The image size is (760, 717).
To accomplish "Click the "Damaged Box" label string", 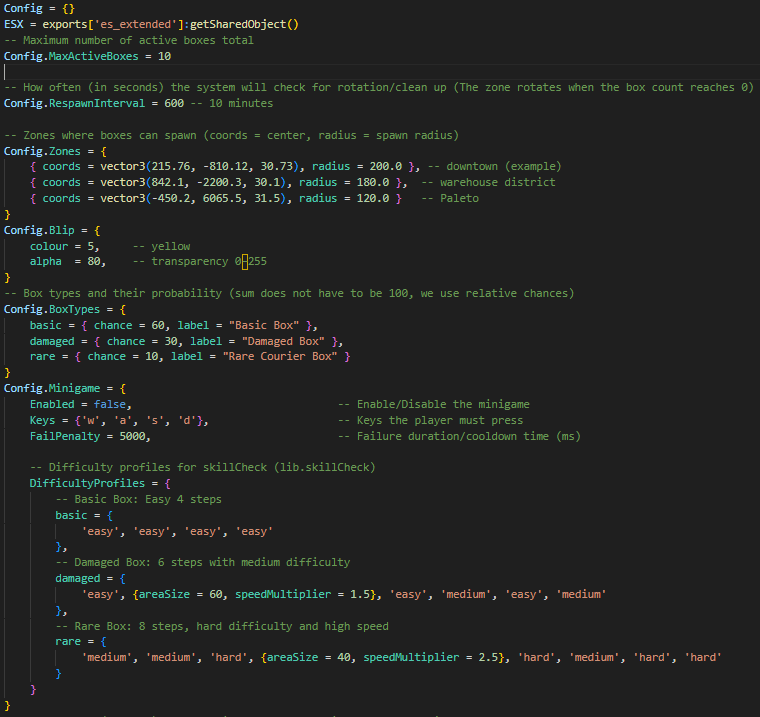I will coord(283,341).
